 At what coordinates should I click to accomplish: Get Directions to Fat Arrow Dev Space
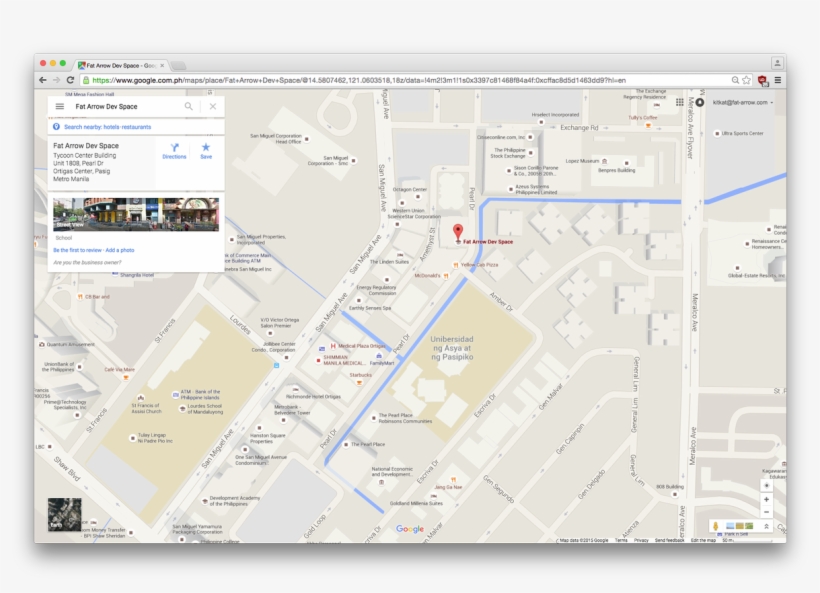click(x=174, y=150)
